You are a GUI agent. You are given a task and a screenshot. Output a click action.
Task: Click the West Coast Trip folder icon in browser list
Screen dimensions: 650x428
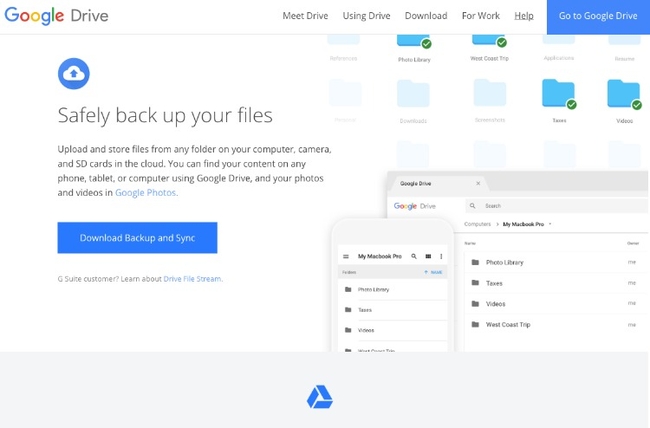coord(475,324)
